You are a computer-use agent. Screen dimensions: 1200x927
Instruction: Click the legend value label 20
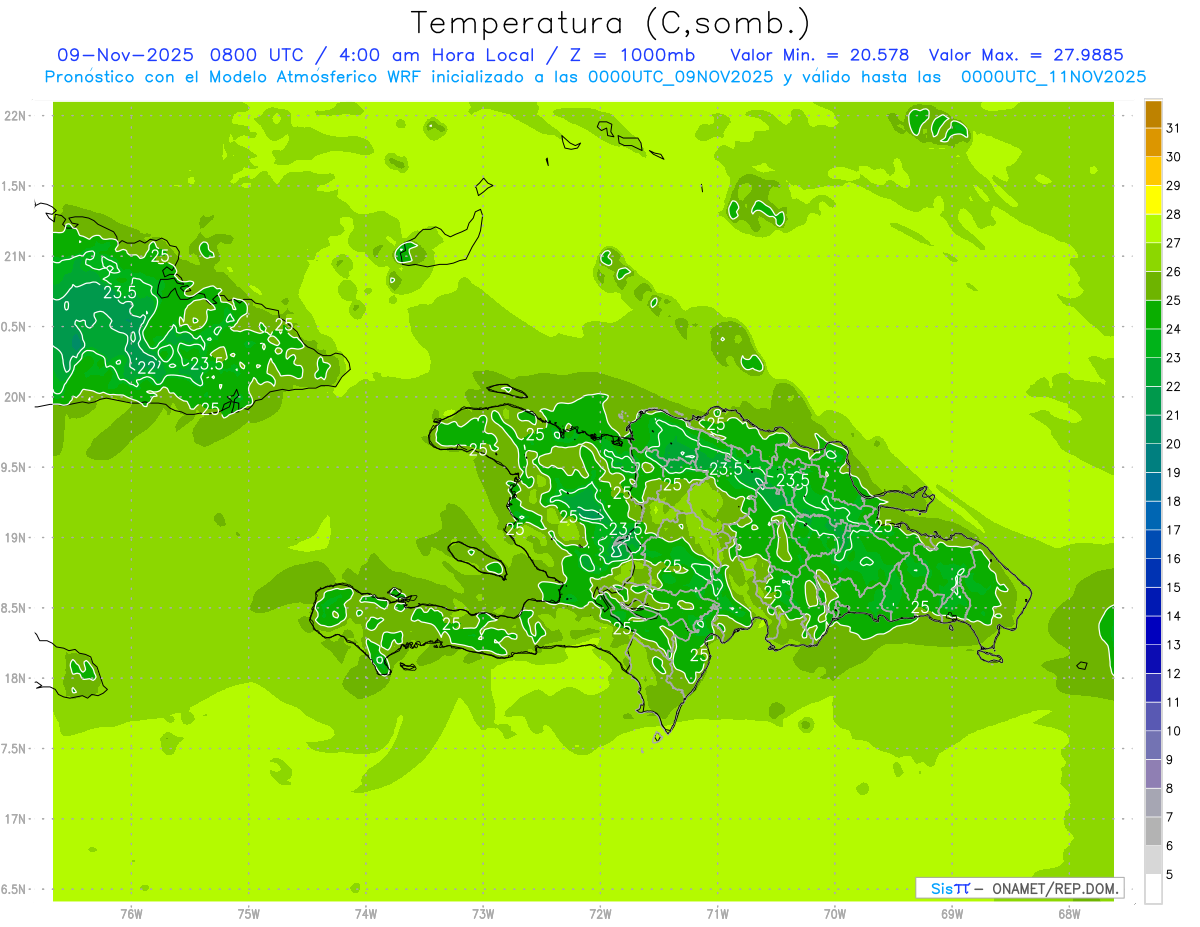pyautogui.click(x=1173, y=444)
